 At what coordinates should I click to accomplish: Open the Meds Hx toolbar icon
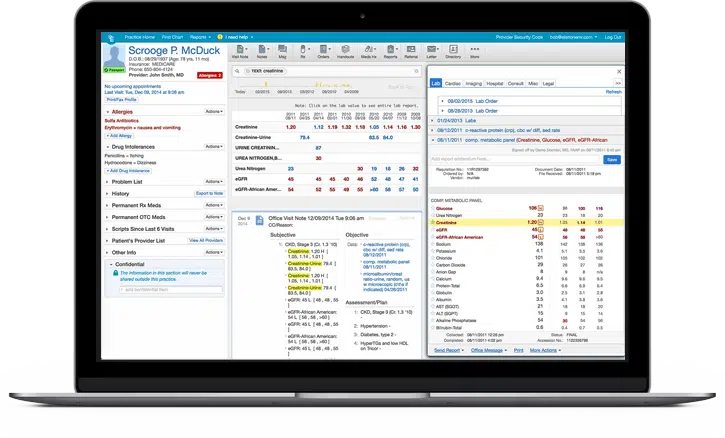[x=369, y=51]
